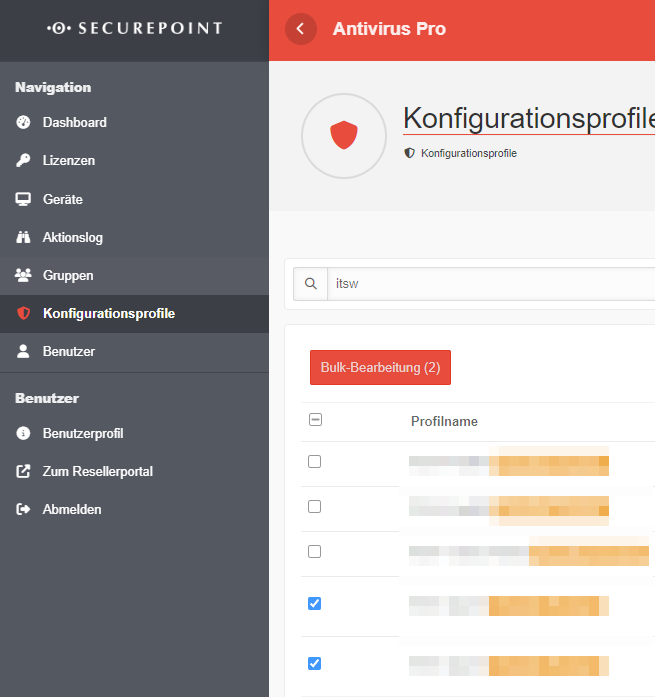Go back using the round arrow button
Image resolution: width=655 pixels, height=697 pixels.
tap(301, 29)
